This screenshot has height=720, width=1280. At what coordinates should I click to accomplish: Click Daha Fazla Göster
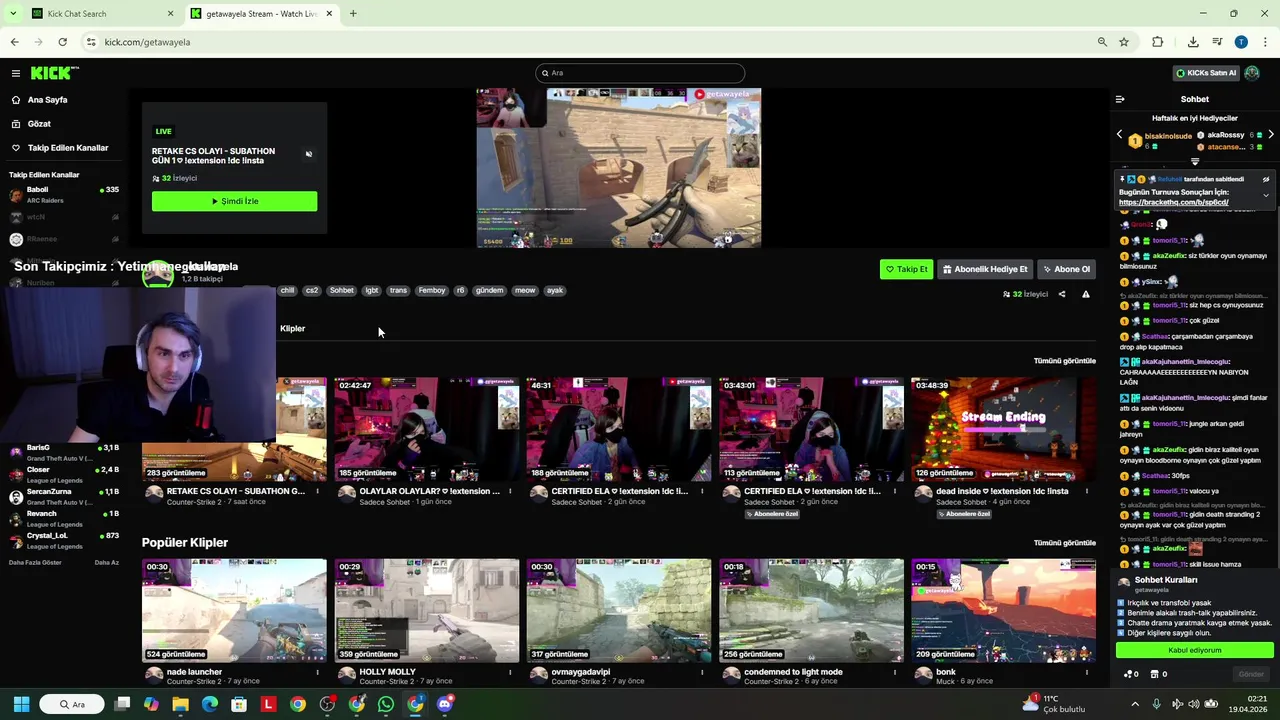35,563
